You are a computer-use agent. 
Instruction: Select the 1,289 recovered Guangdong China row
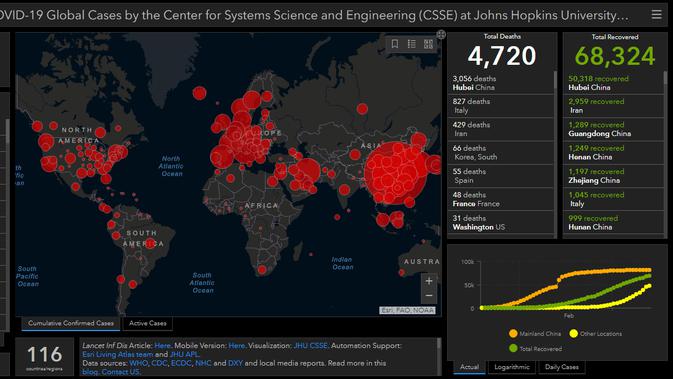614,129
